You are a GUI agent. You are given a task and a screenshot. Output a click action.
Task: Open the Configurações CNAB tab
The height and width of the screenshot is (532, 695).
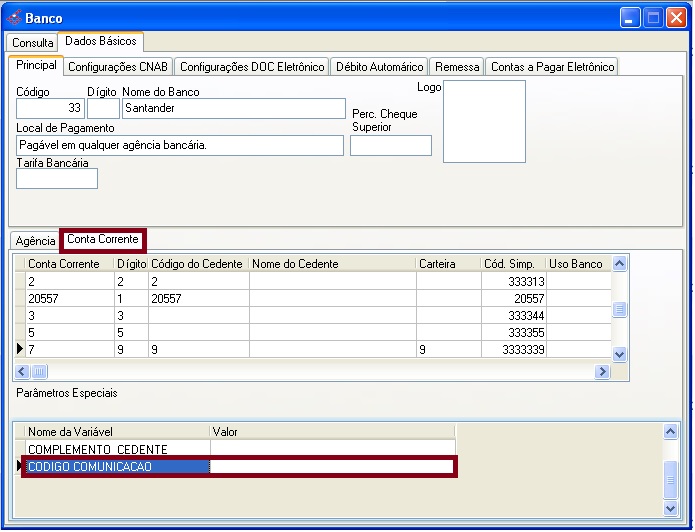119,67
